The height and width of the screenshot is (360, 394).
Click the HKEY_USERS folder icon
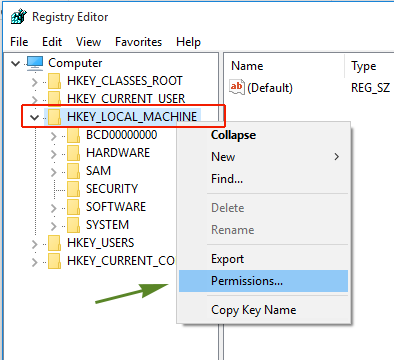(x=54, y=243)
